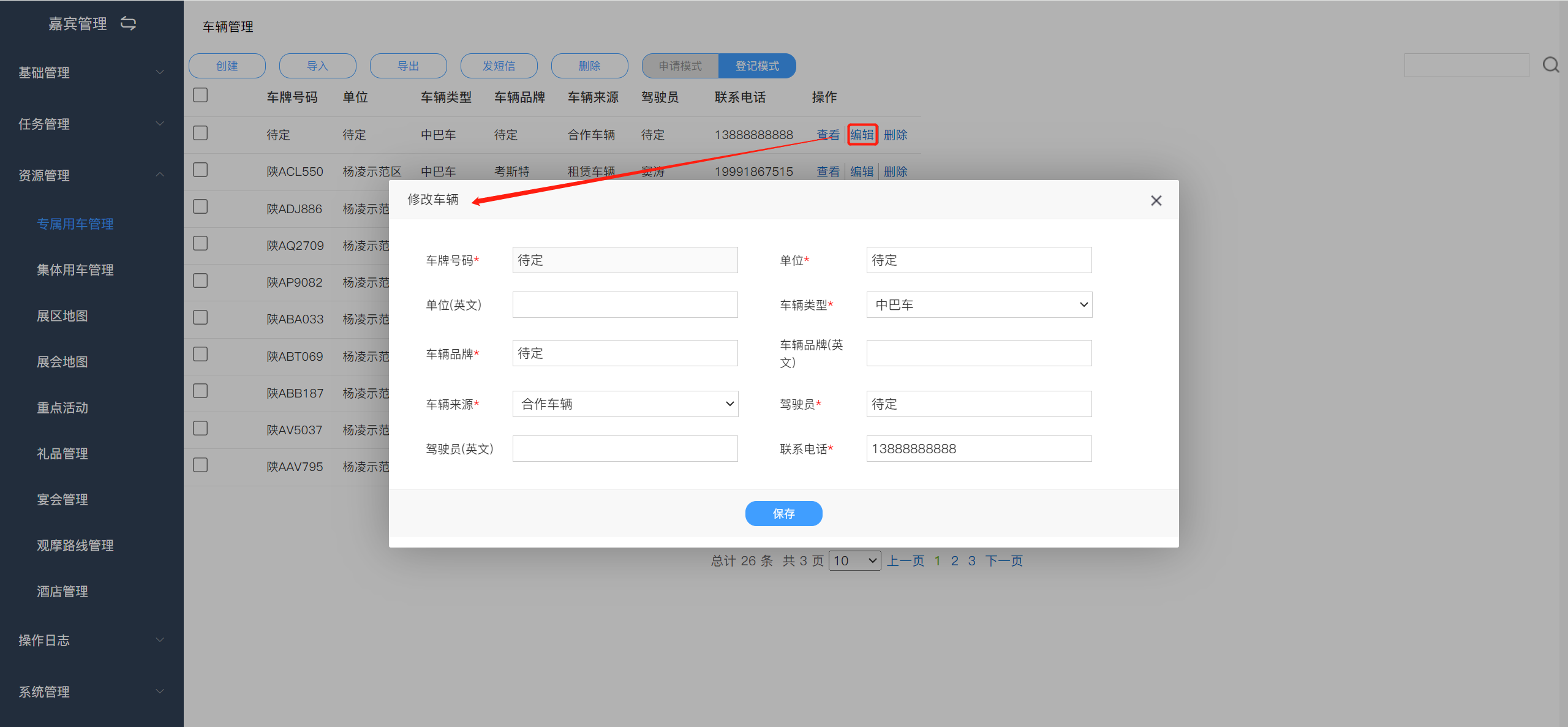Screen dimensions: 1568x727
Task: Toggle the select-all checkbox in table header
Action: 200,96
